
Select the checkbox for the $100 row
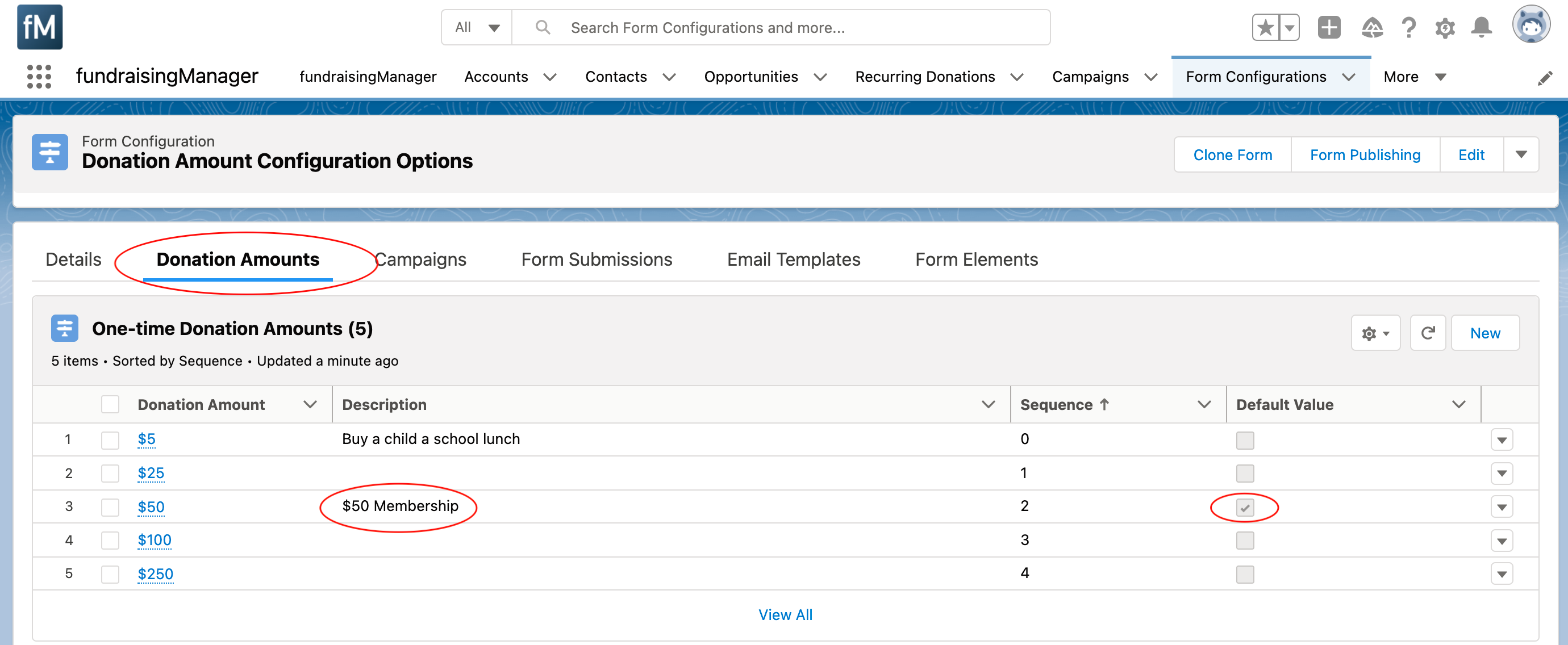[x=110, y=541]
